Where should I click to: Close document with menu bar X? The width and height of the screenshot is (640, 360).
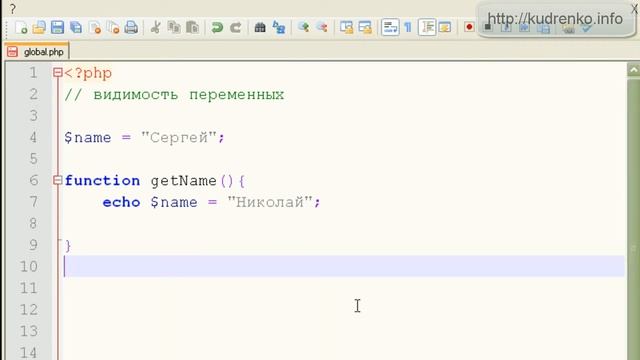[x=635, y=9]
